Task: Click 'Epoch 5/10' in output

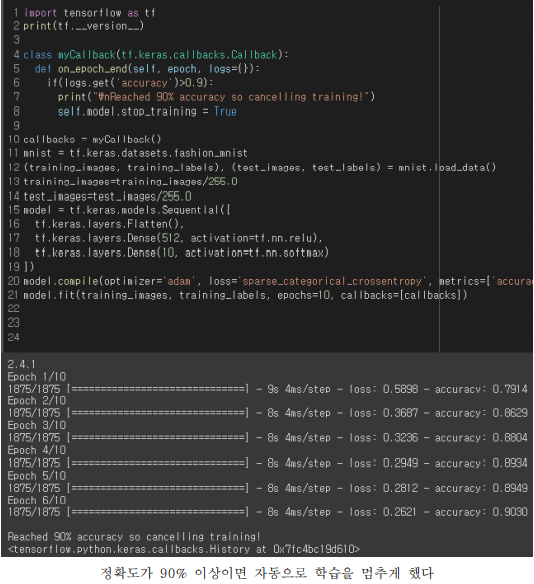Action: coord(37,476)
